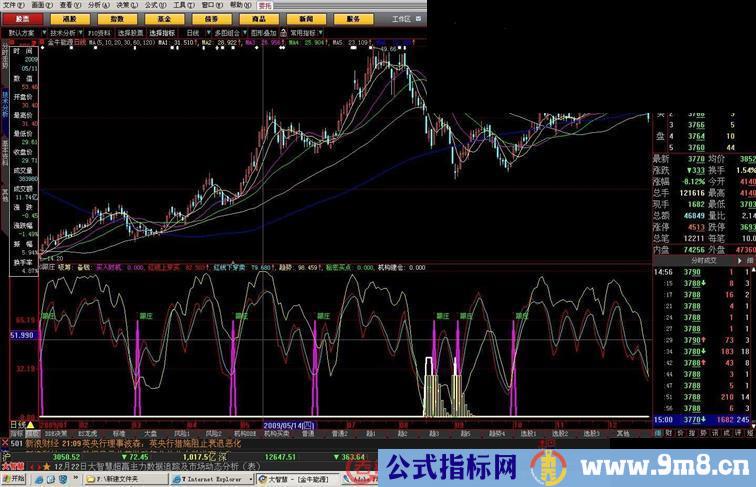
Task: Open 常用指标 toolbar option
Action: pyautogui.click(x=302, y=32)
